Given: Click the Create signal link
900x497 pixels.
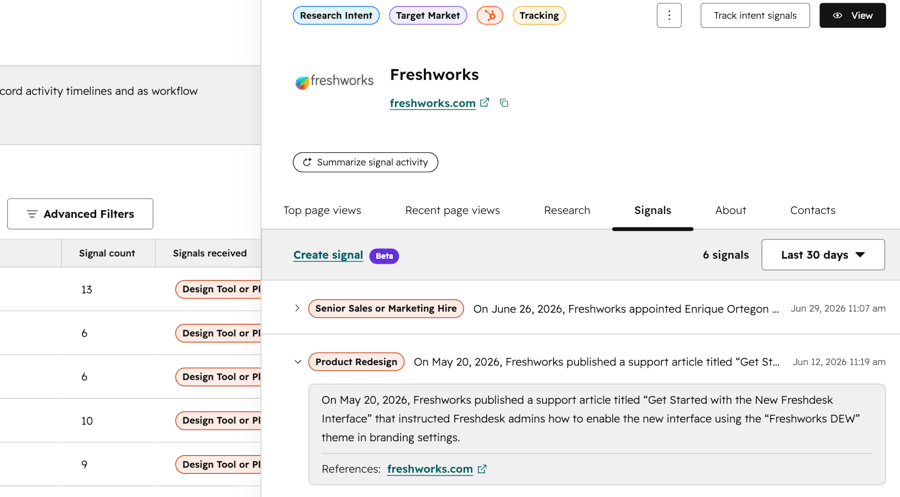Looking at the screenshot, I should coord(328,255).
